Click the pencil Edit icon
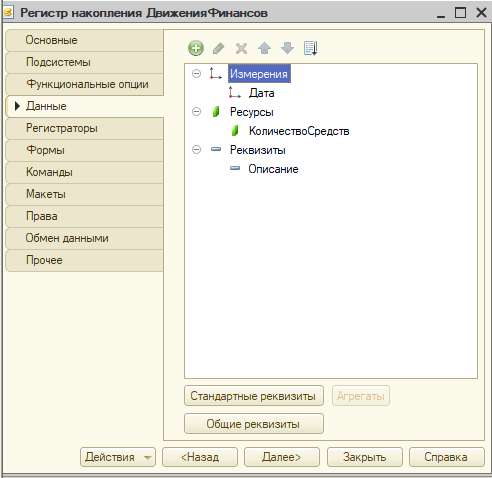 click(x=218, y=49)
